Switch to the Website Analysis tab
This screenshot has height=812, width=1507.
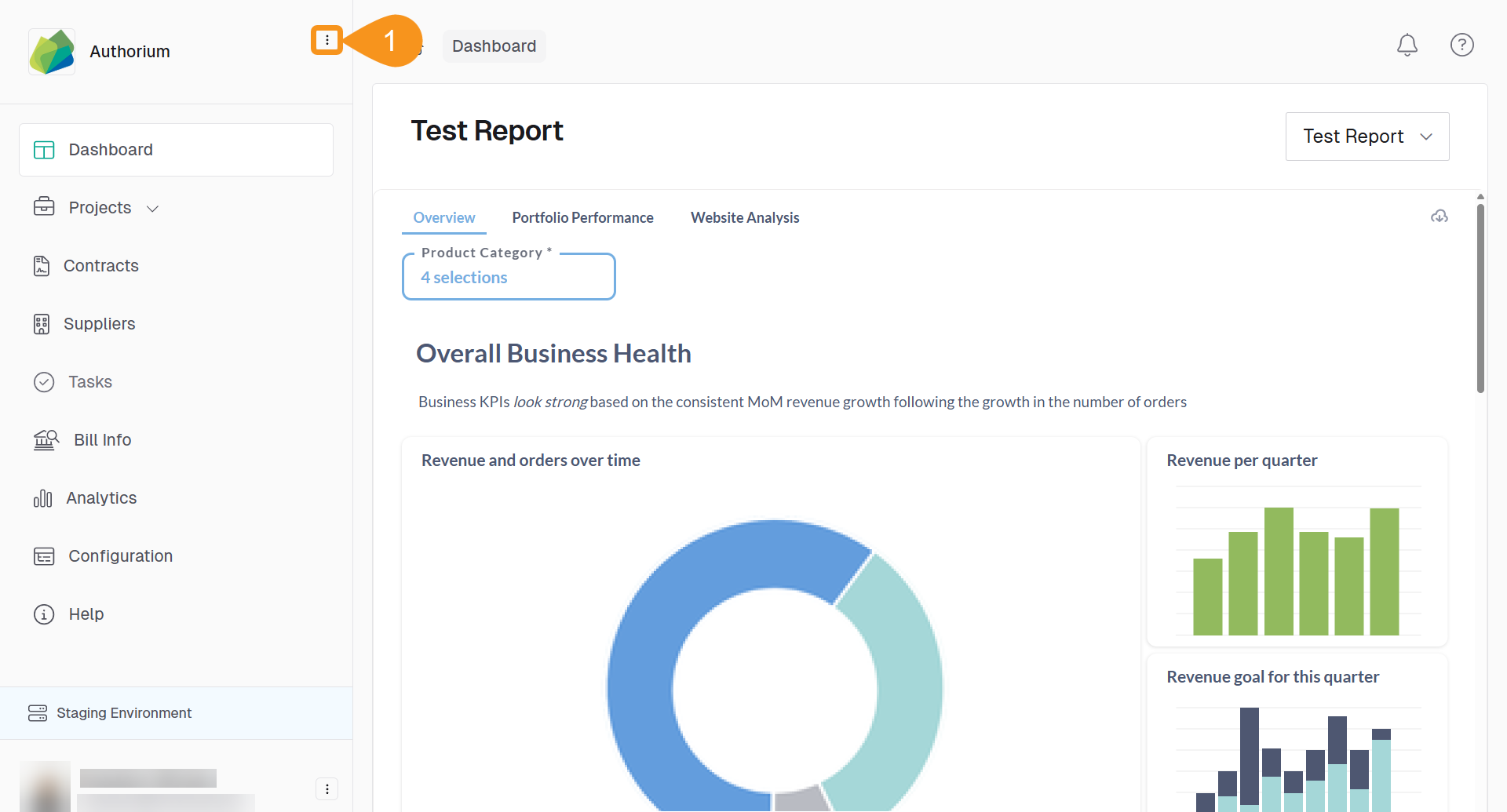pos(744,218)
